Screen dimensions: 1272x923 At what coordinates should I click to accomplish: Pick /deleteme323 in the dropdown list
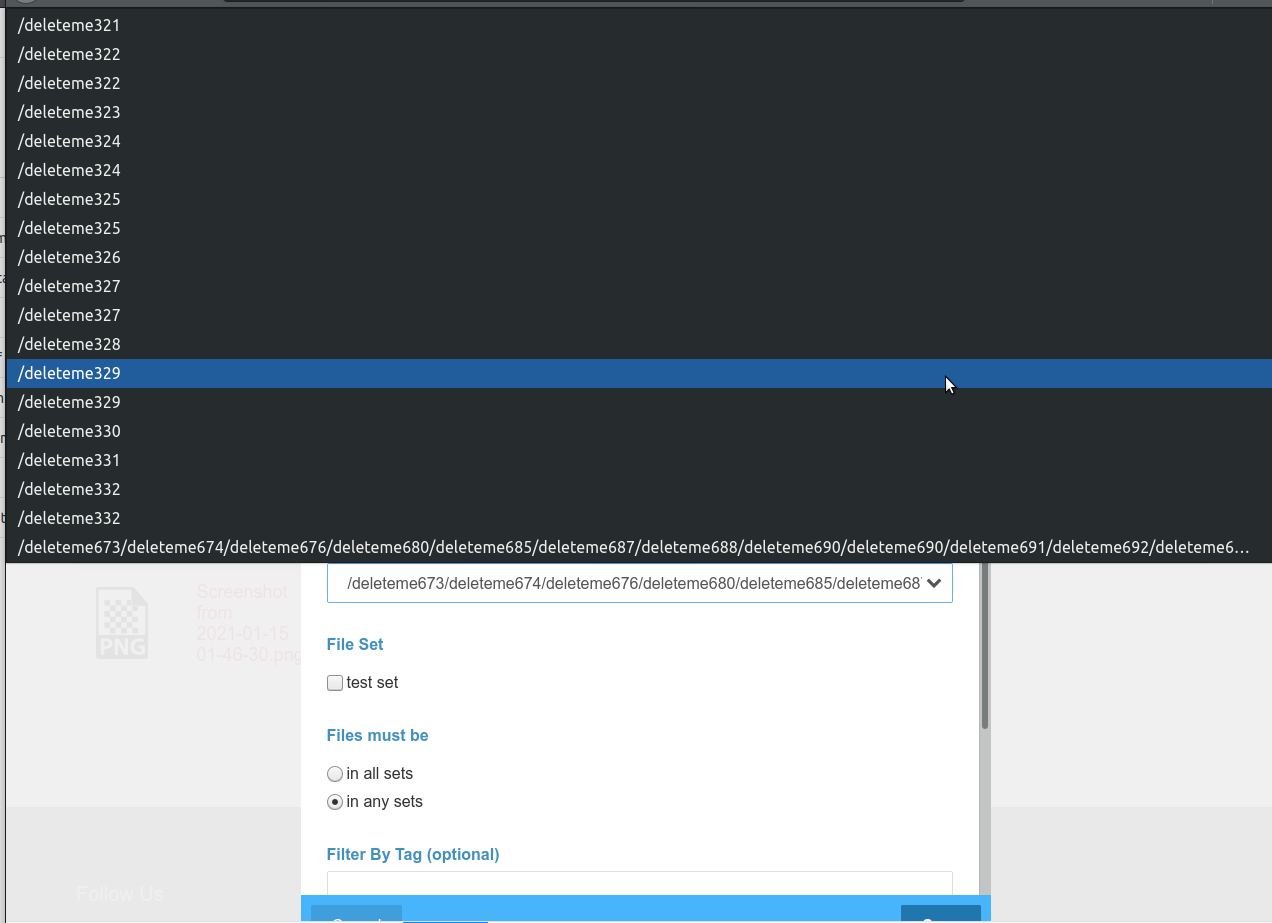[x=68, y=112]
